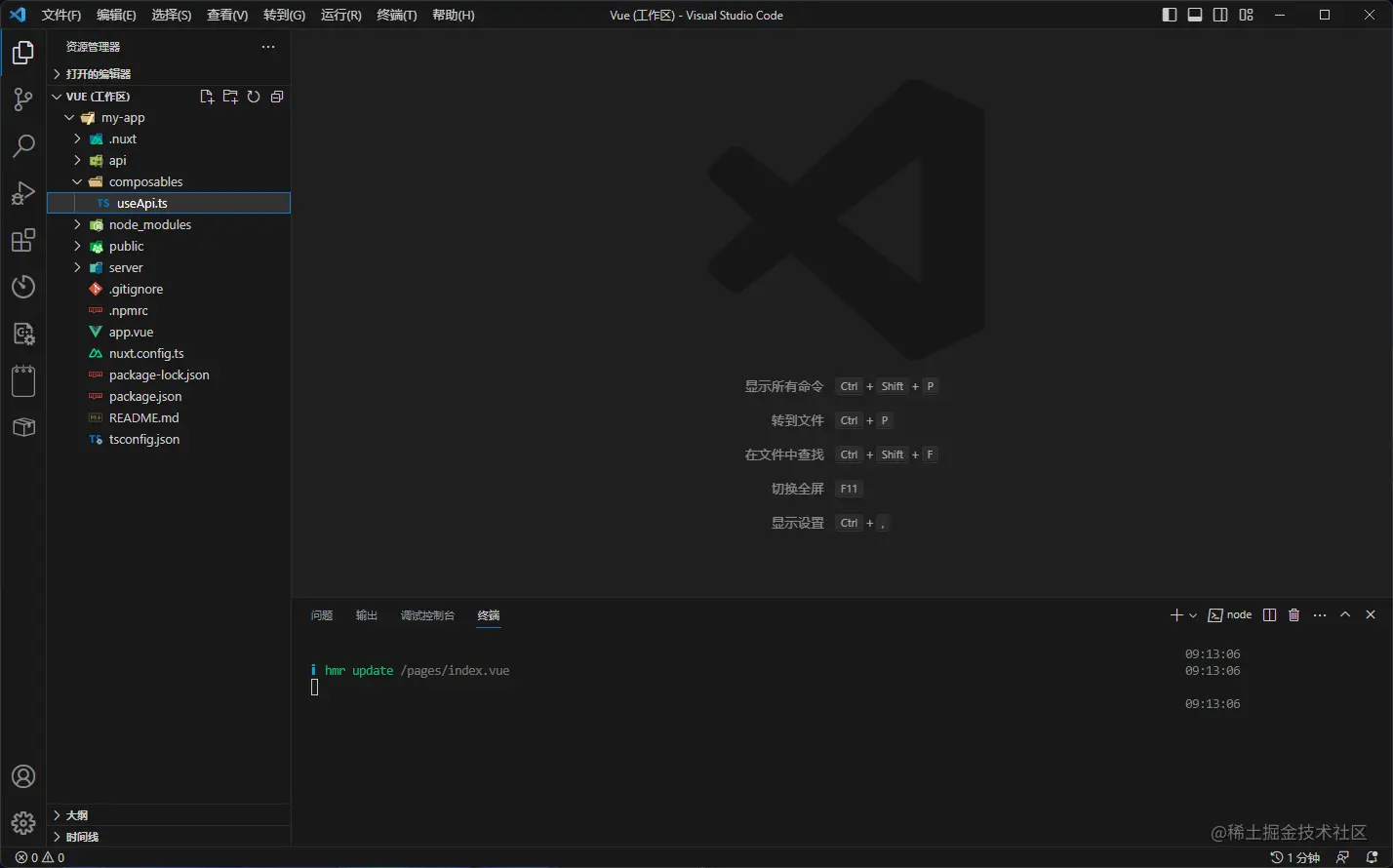The height and width of the screenshot is (868, 1393).
Task: Click the notifications bell in status bar
Action: coord(1372,858)
